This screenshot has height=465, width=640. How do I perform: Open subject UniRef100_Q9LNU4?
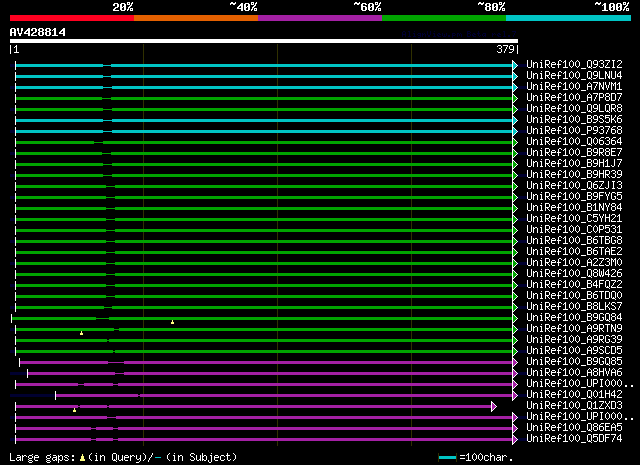(574, 76)
